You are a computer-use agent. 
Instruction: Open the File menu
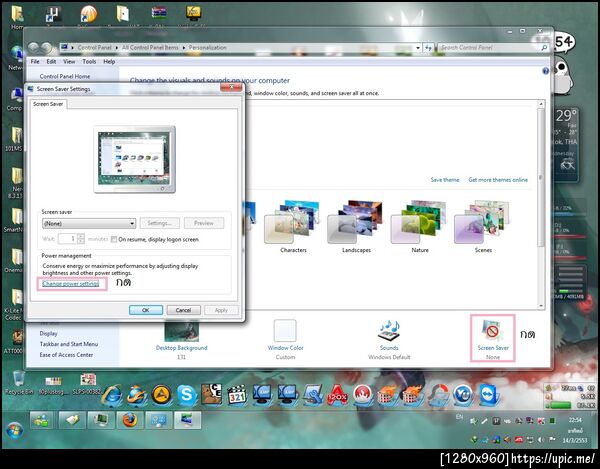tap(35, 62)
